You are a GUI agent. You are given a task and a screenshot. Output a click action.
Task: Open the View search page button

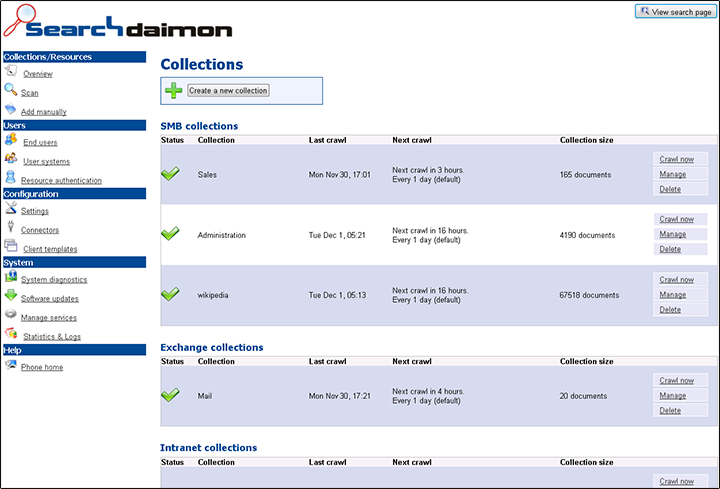[675, 11]
